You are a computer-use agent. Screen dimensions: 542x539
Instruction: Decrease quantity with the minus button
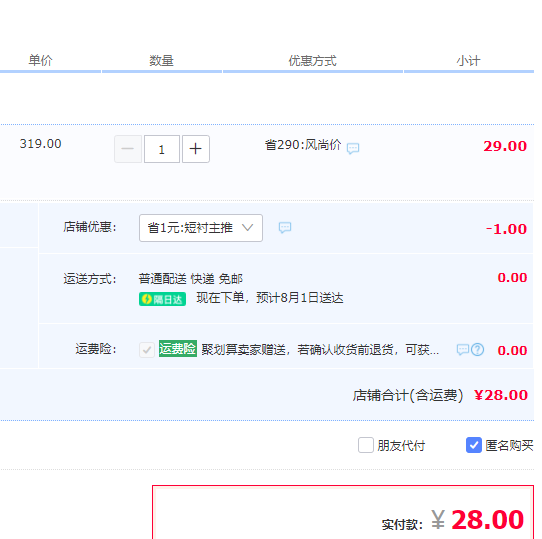tap(128, 149)
